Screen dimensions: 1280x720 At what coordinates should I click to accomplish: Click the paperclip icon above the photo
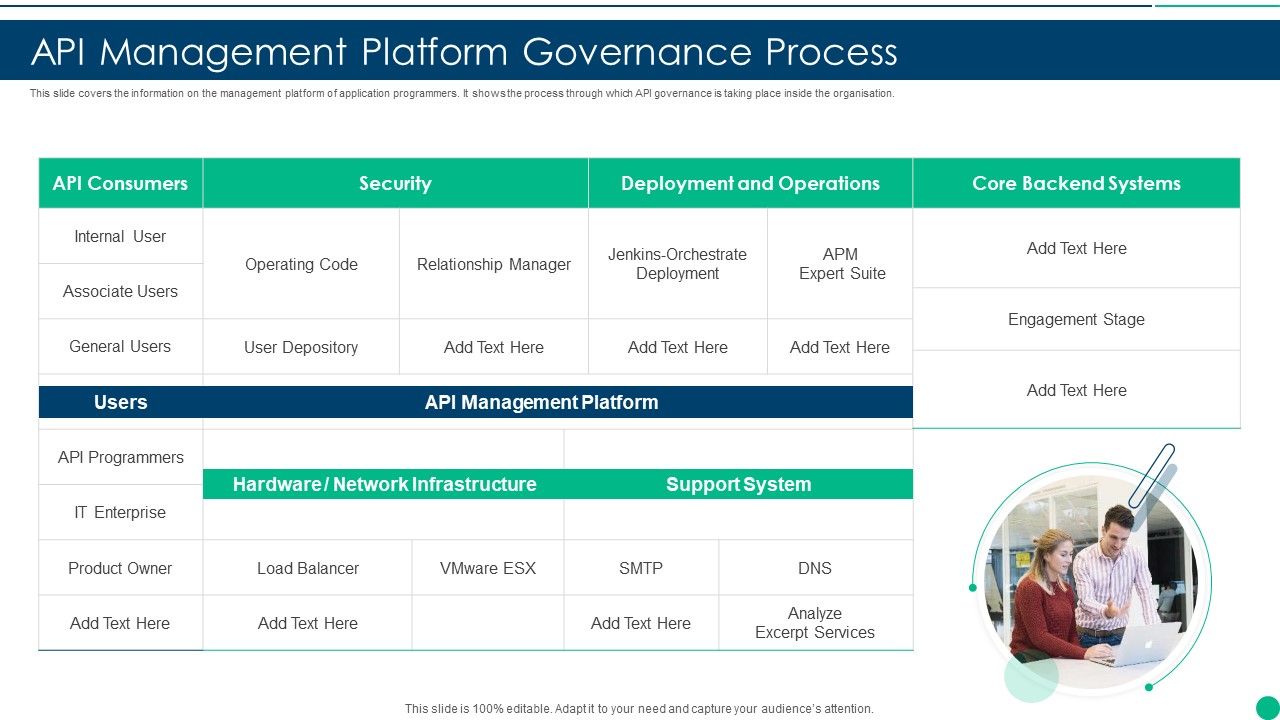point(1152,475)
